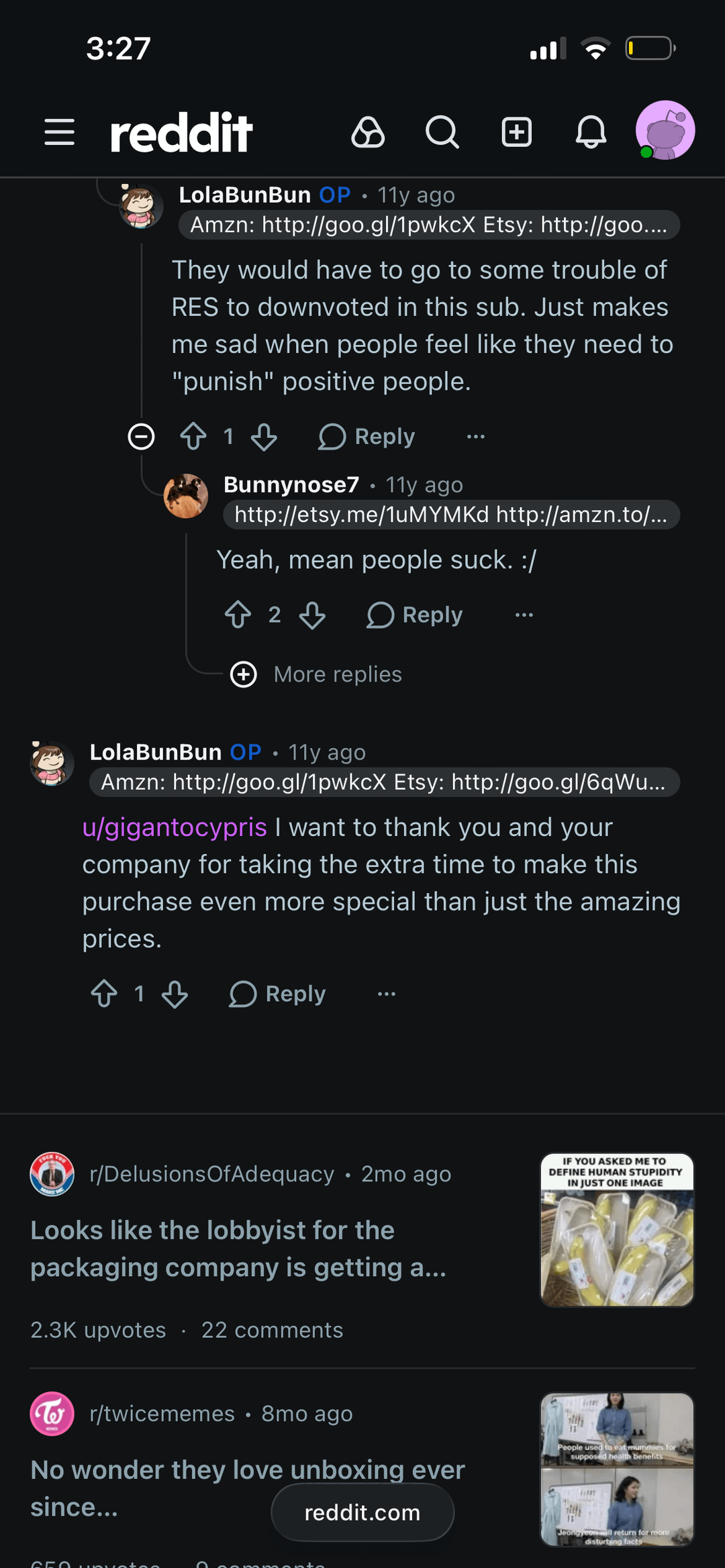Viewport: 725px width, 1568px height.
Task: Downvote Bunnynose7's comment
Action: (x=312, y=615)
